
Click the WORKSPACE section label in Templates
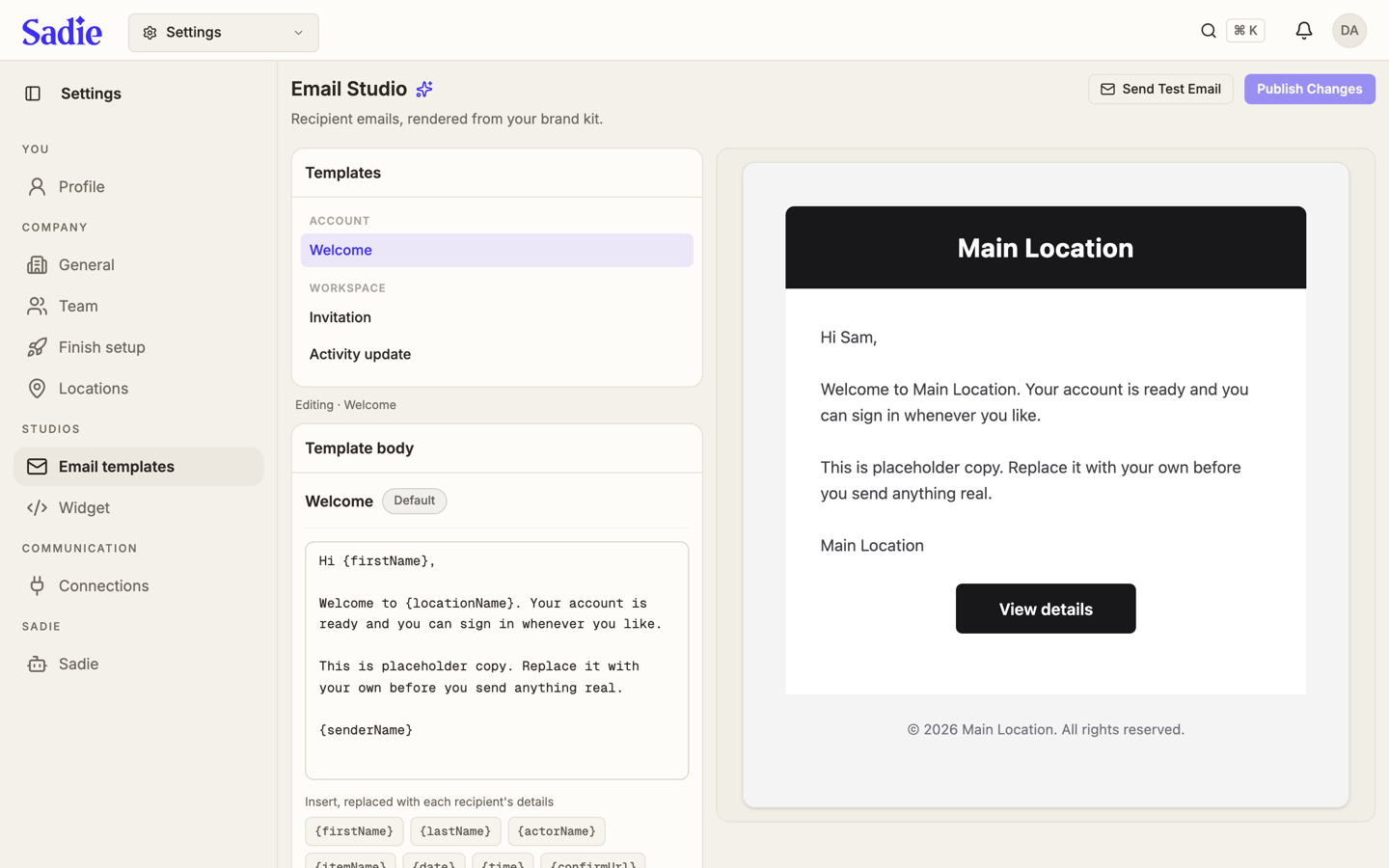(347, 288)
